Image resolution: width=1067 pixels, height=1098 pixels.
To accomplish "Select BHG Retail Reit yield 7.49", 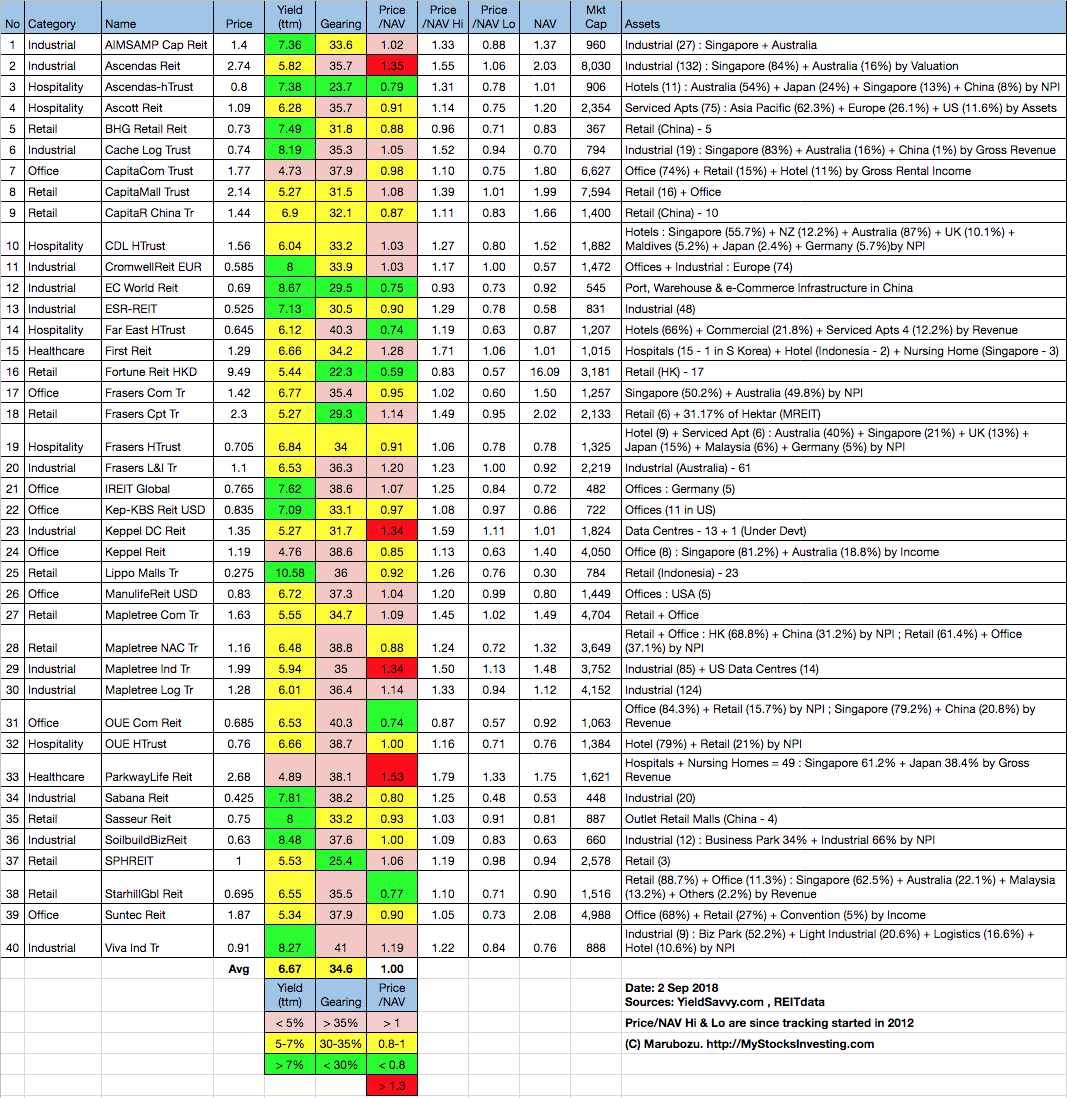I will pos(290,129).
